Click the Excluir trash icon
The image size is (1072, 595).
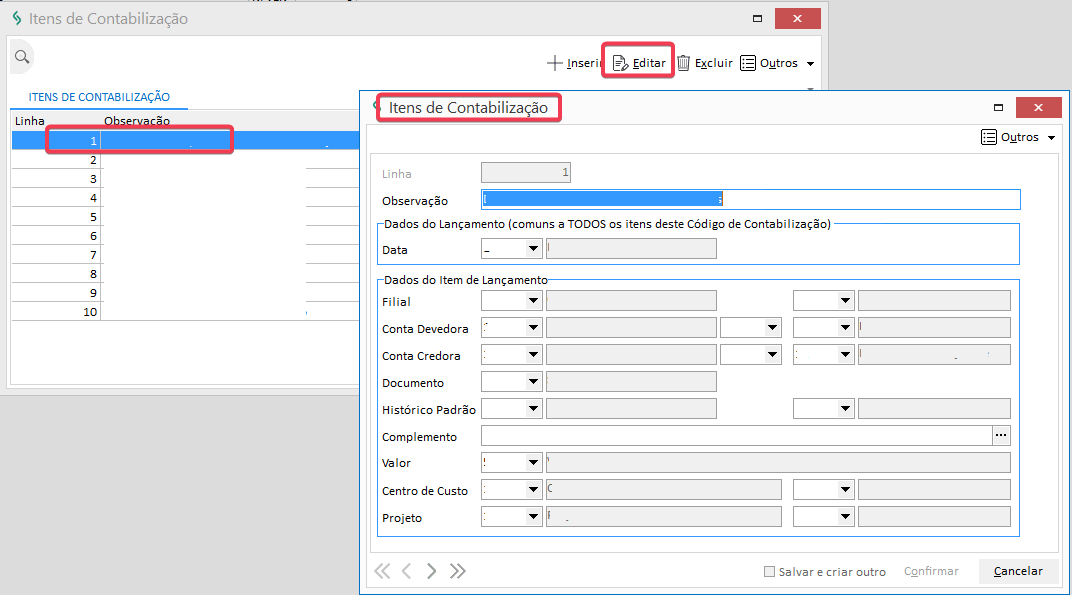[x=684, y=63]
